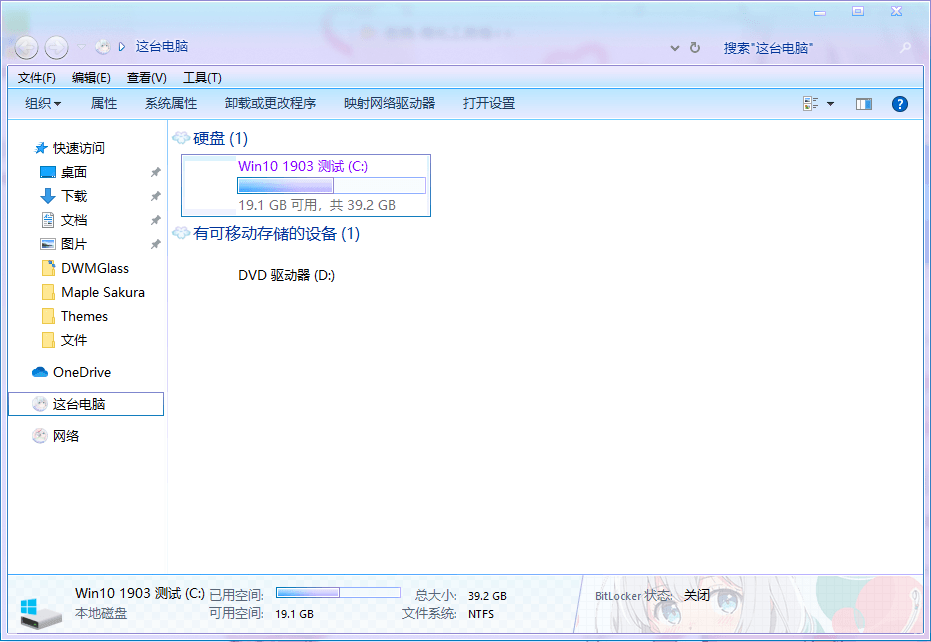The image size is (931, 642).
Task: Click the 可用空间 19.1 GB value
Action: tap(294, 614)
